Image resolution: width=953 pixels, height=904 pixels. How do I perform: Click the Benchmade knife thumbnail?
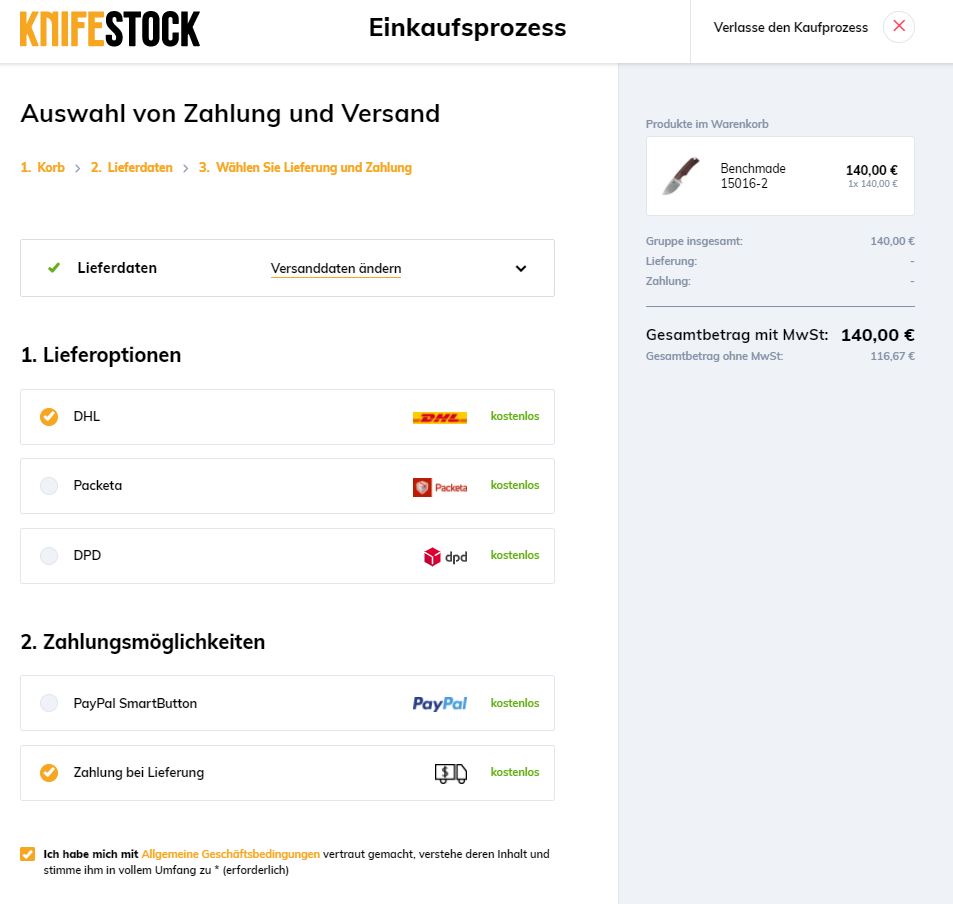(681, 176)
